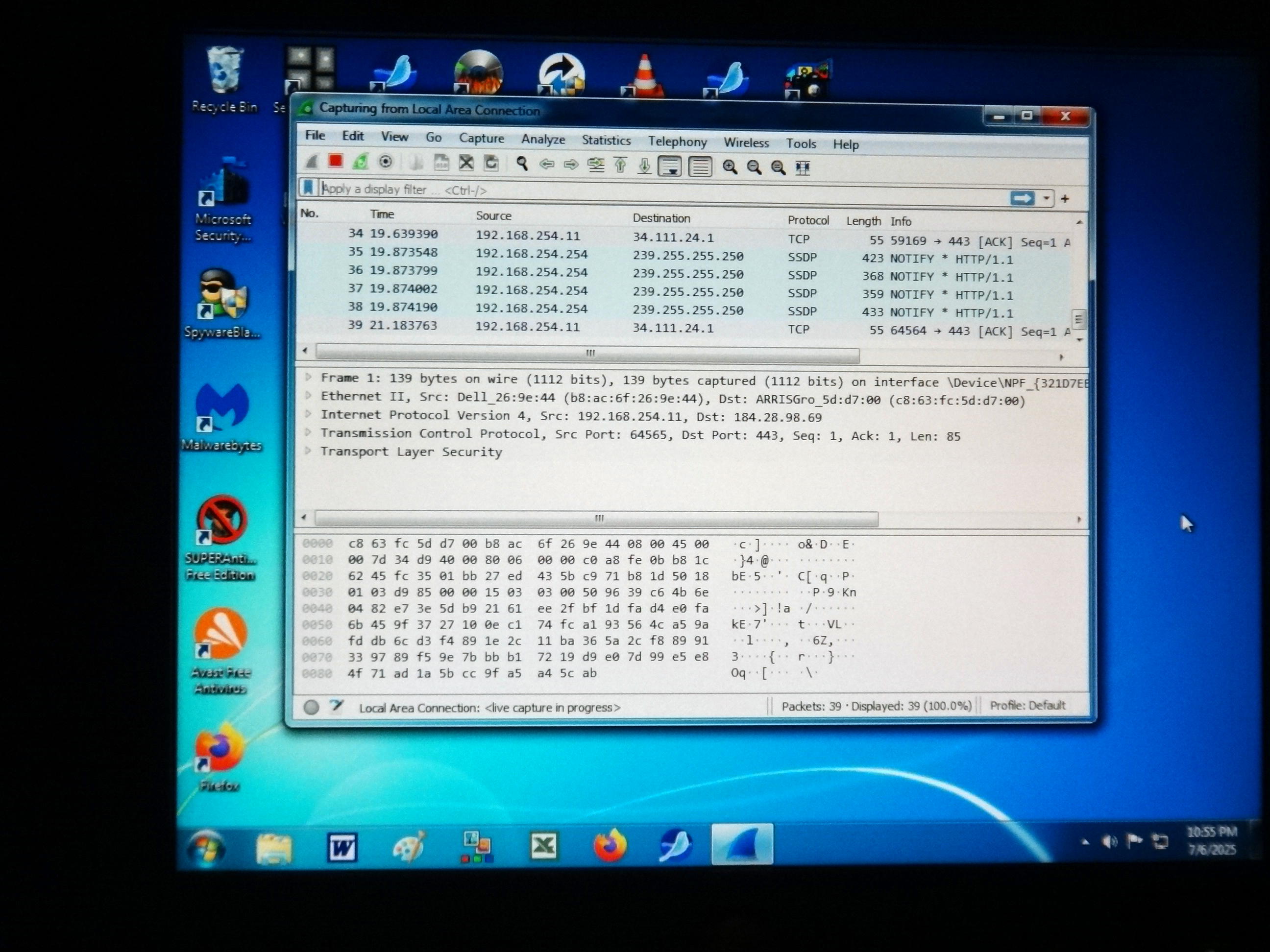
Task: Open the Edit menu
Action: (353, 136)
